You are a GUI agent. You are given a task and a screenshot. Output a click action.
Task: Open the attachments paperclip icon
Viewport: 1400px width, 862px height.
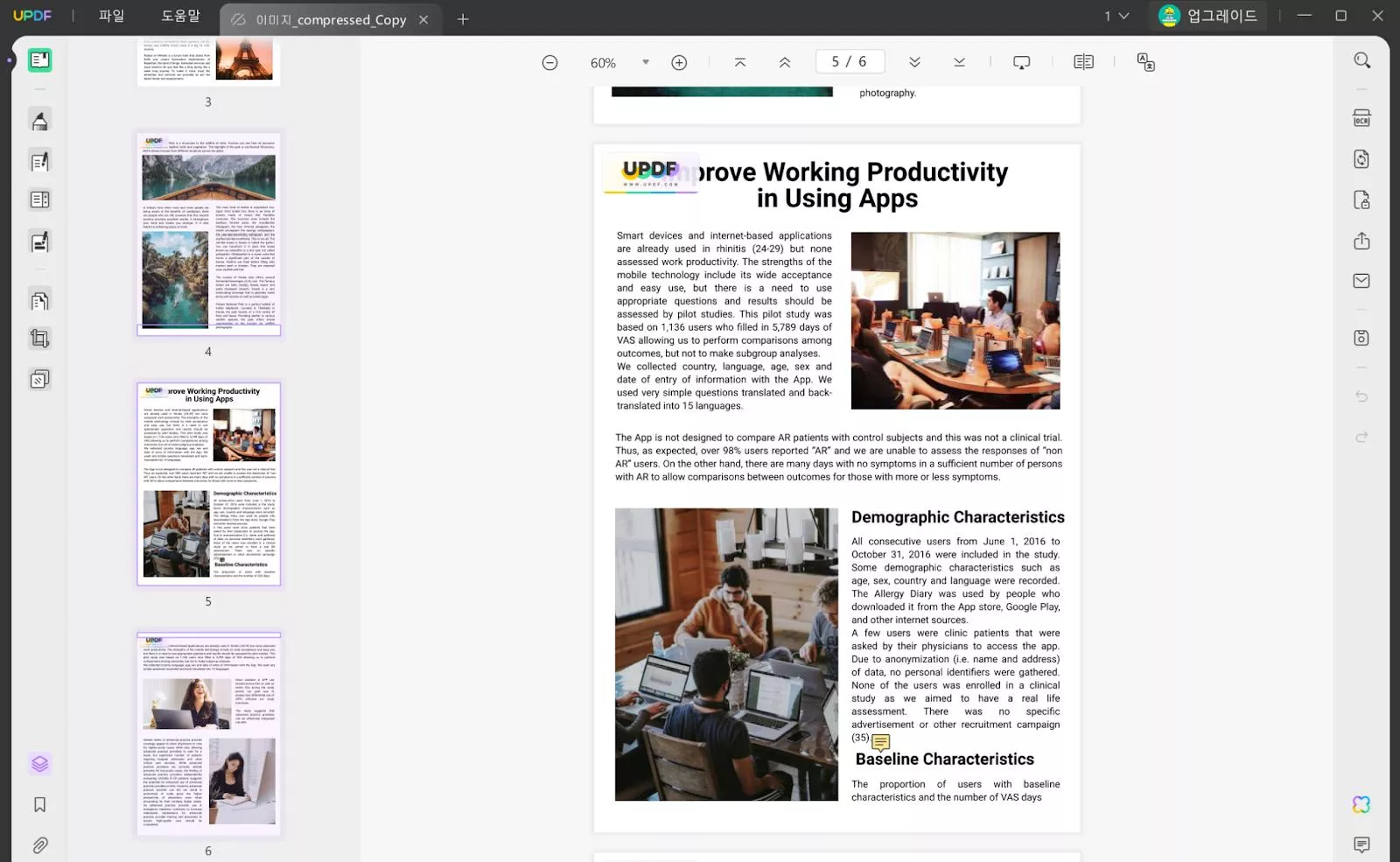pos(39,845)
